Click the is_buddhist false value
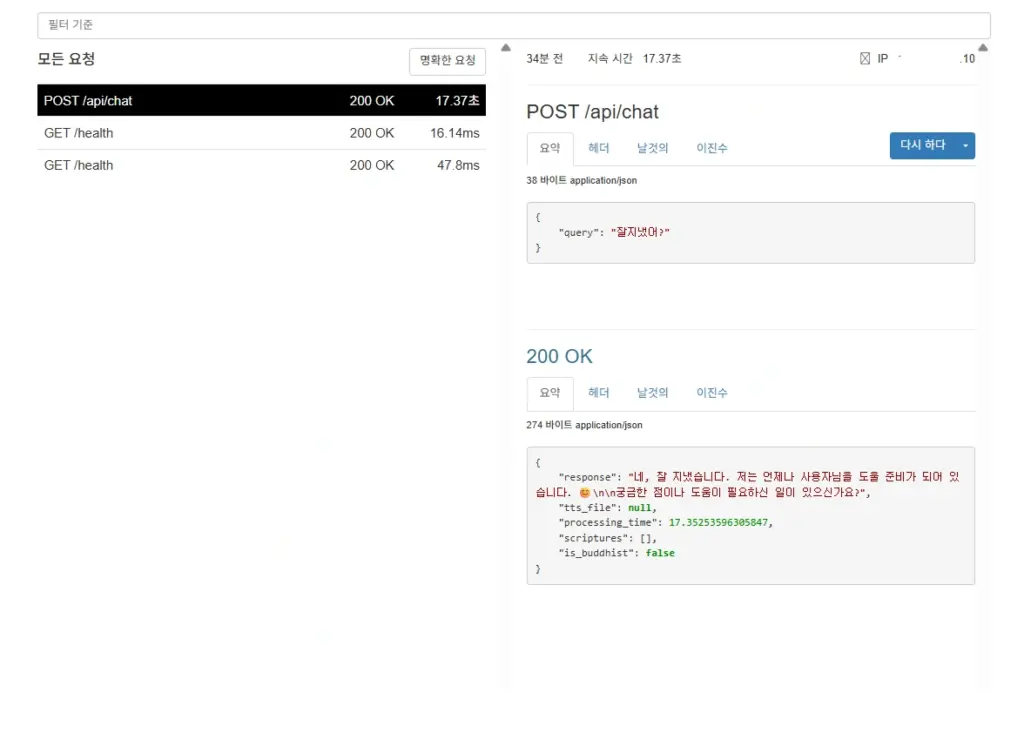This screenshot has width=1024, height=733. pos(660,553)
